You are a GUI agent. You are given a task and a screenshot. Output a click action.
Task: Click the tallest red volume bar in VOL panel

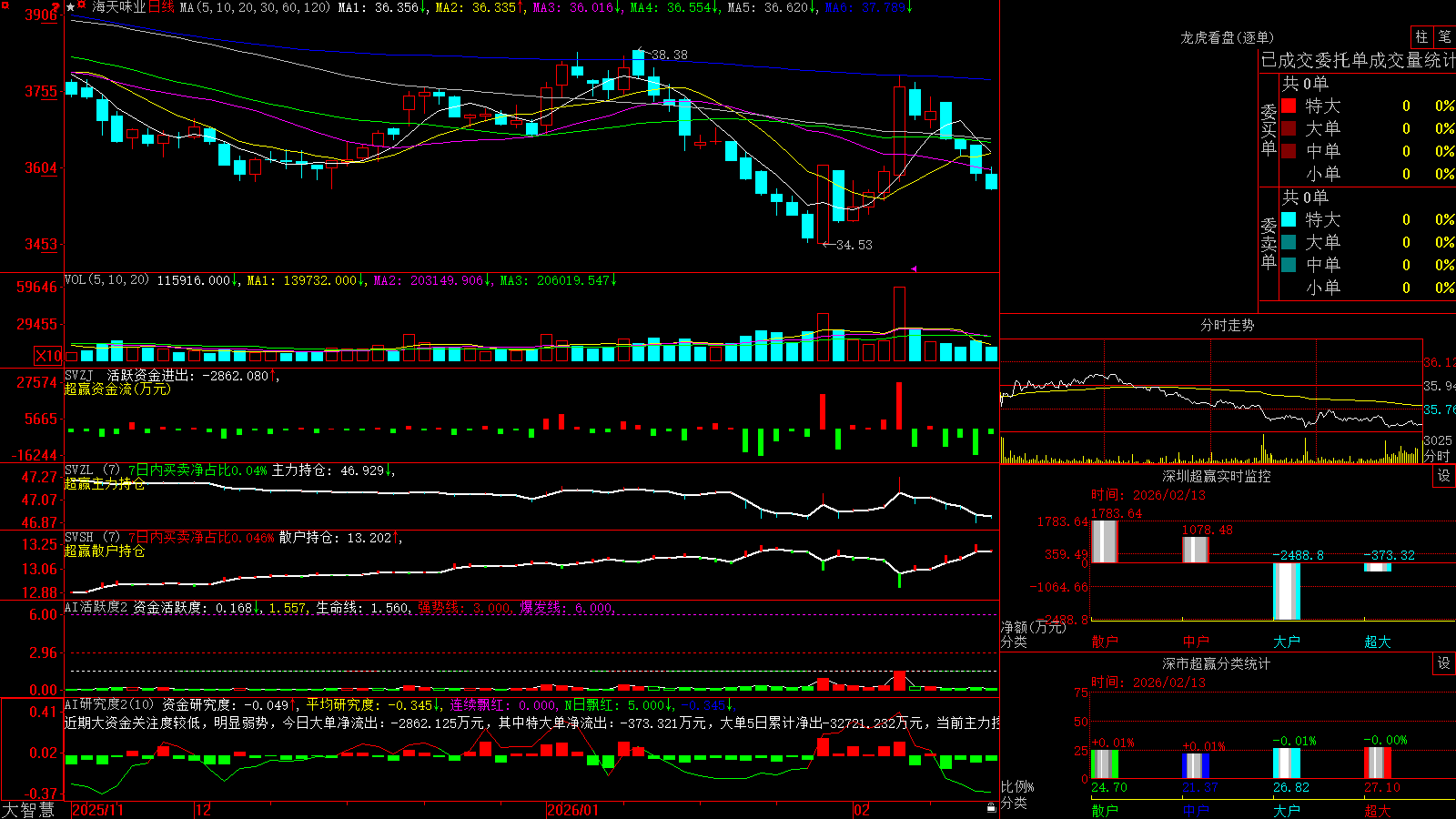900,324
